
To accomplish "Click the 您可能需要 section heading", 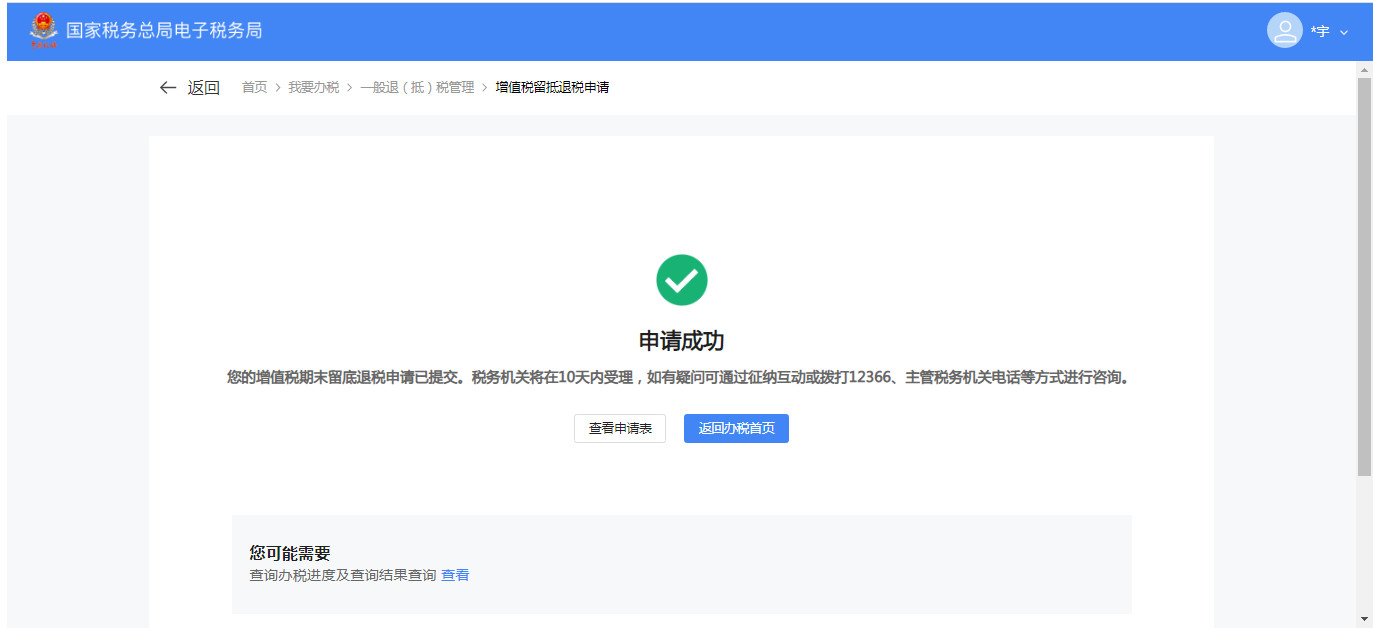I will click(x=290, y=553).
